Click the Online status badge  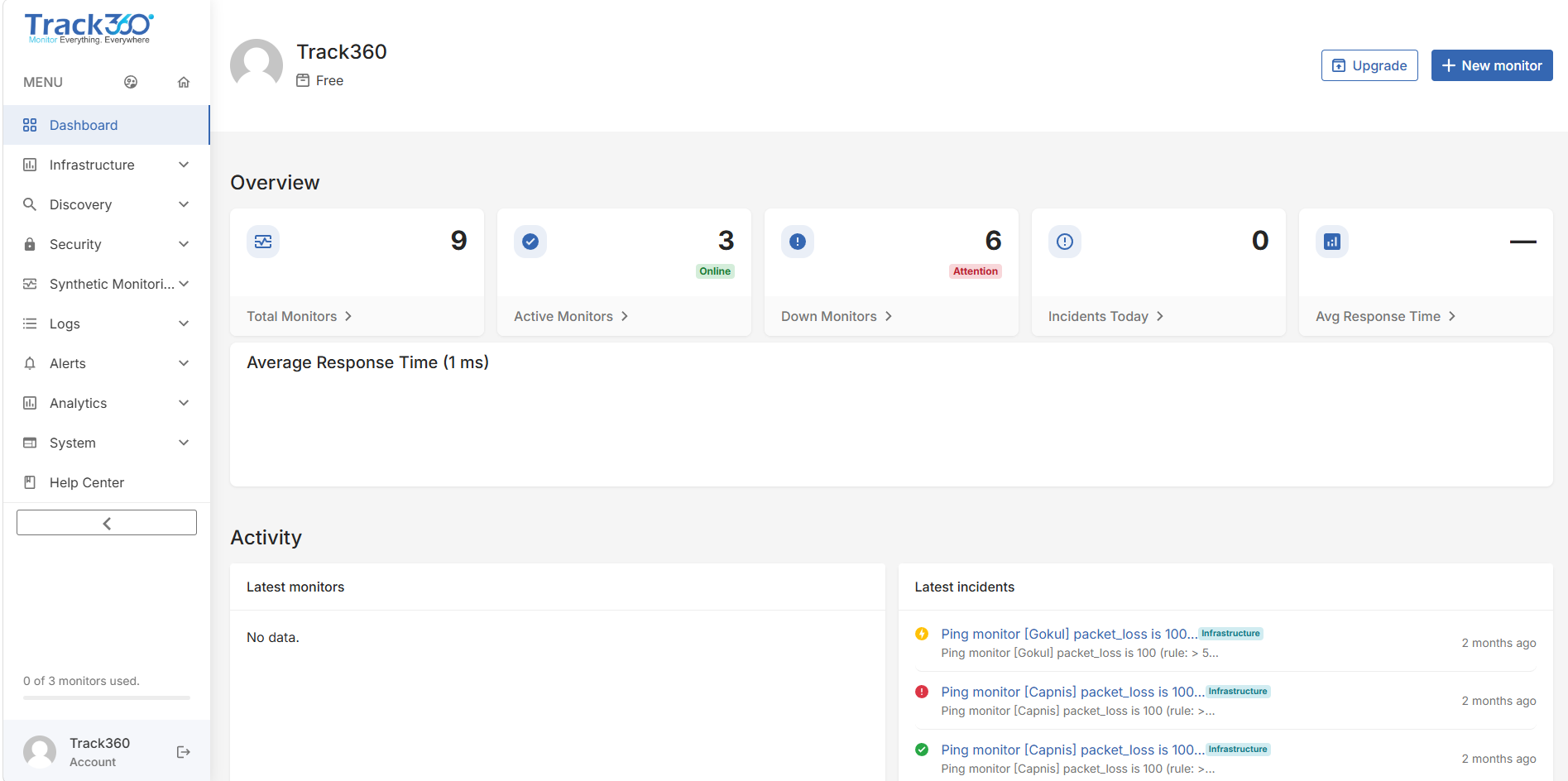(715, 271)
